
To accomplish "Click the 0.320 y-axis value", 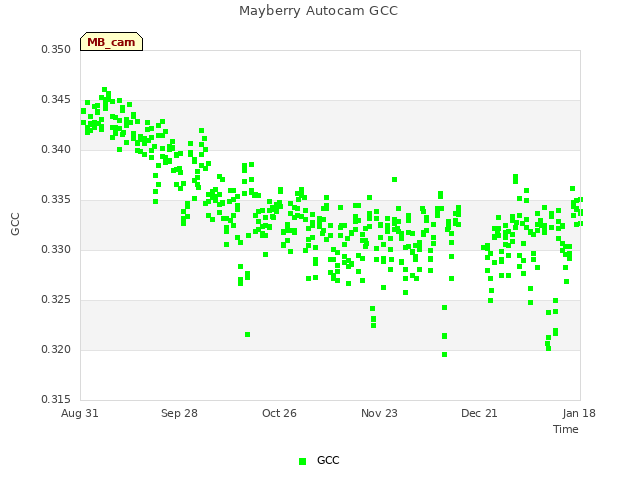I will click(x=56, y=349).
